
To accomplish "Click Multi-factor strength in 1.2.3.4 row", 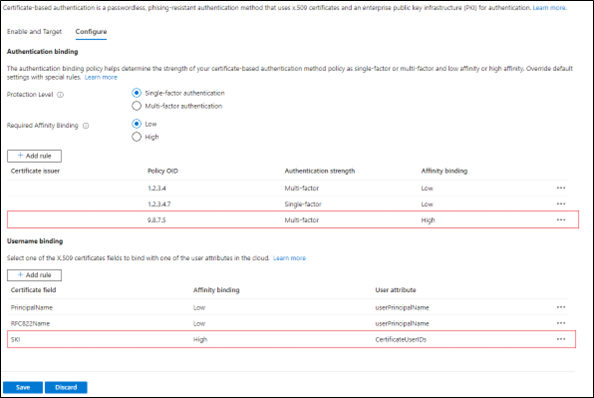I will click(302, 188).
